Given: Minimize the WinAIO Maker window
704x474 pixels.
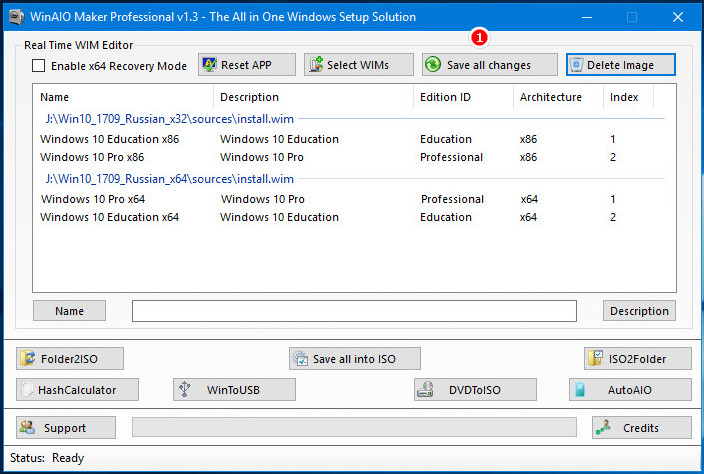Looking at the screenshot, I should coord(587,17).
